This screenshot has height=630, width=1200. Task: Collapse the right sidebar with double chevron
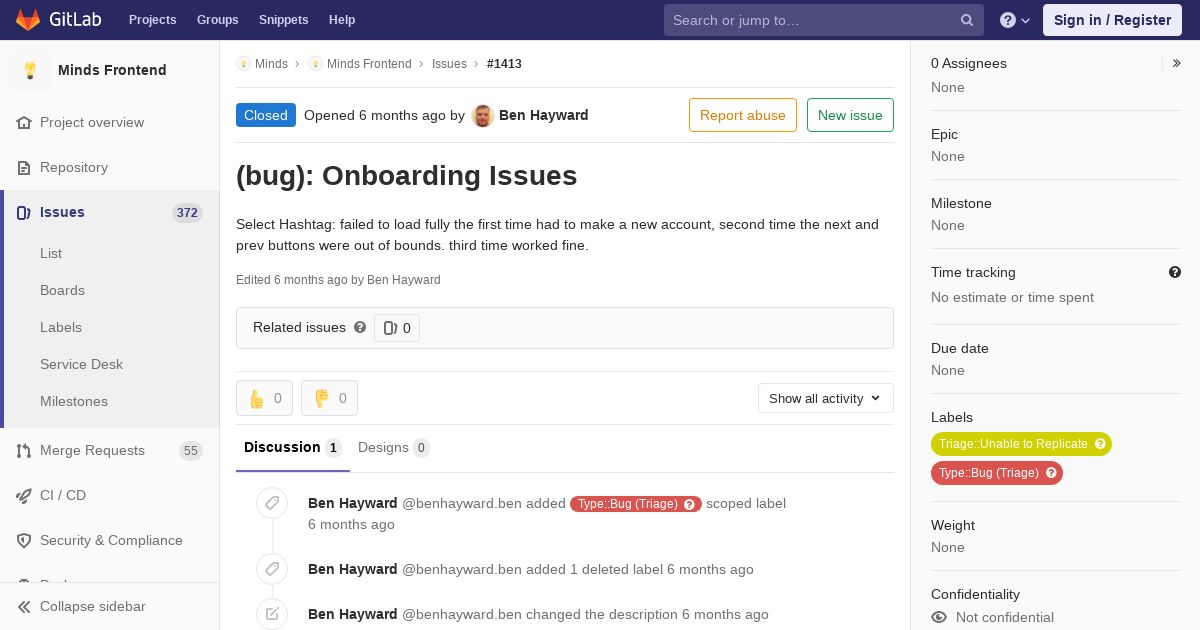[x=1176, y=63]
